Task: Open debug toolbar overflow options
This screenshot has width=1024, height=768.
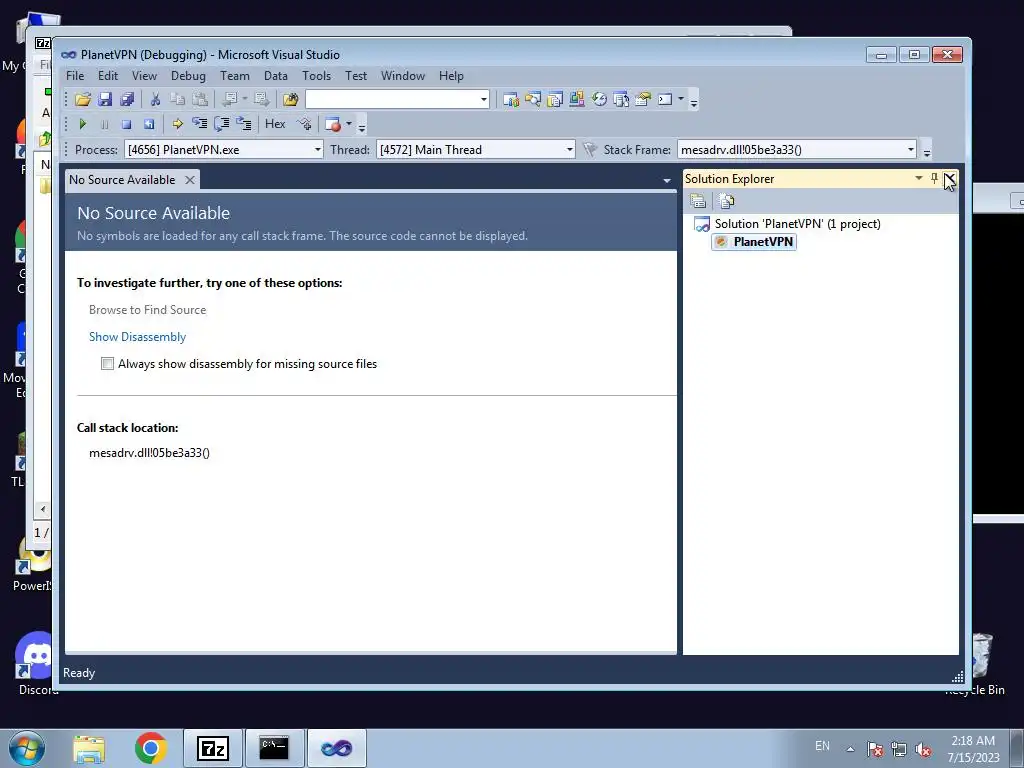Action: pos(362,125)
